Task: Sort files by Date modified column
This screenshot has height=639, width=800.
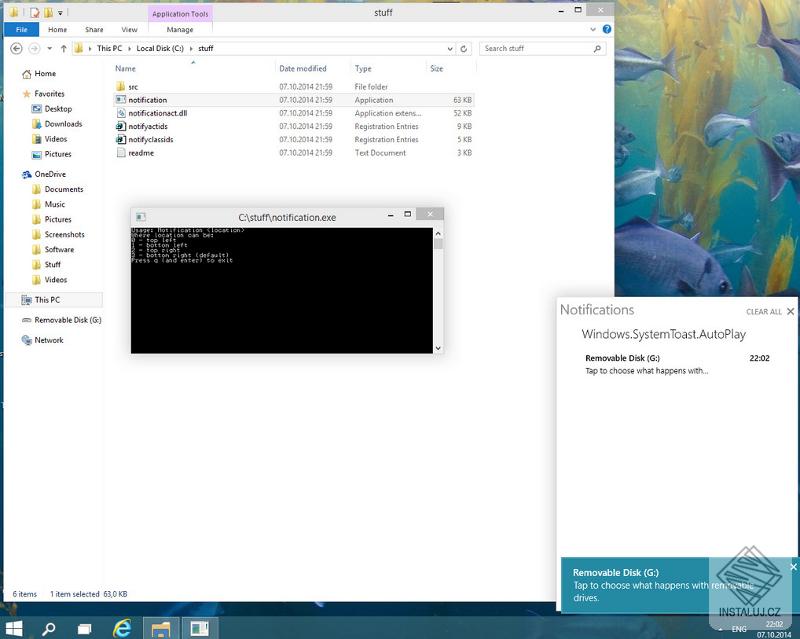Action: click(x=303, y=69)
